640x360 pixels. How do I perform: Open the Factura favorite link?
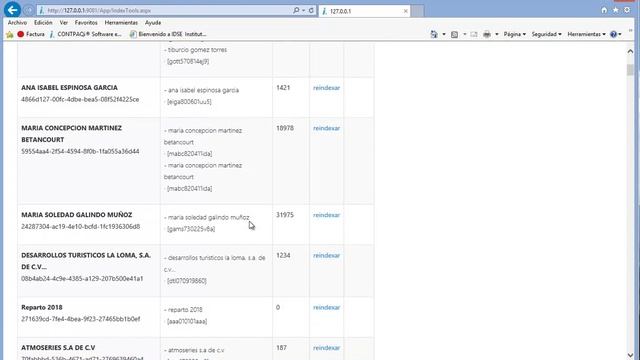pos(31,34)
